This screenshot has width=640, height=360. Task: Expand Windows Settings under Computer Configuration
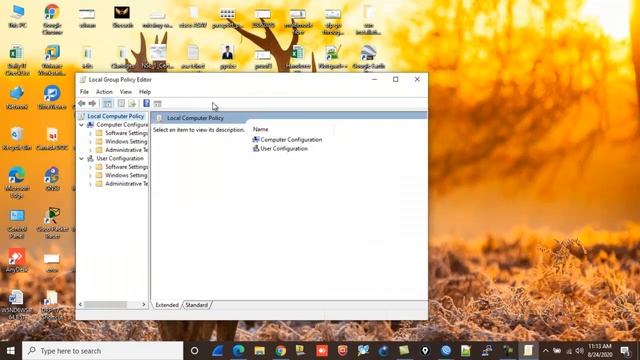pos(90,142)
